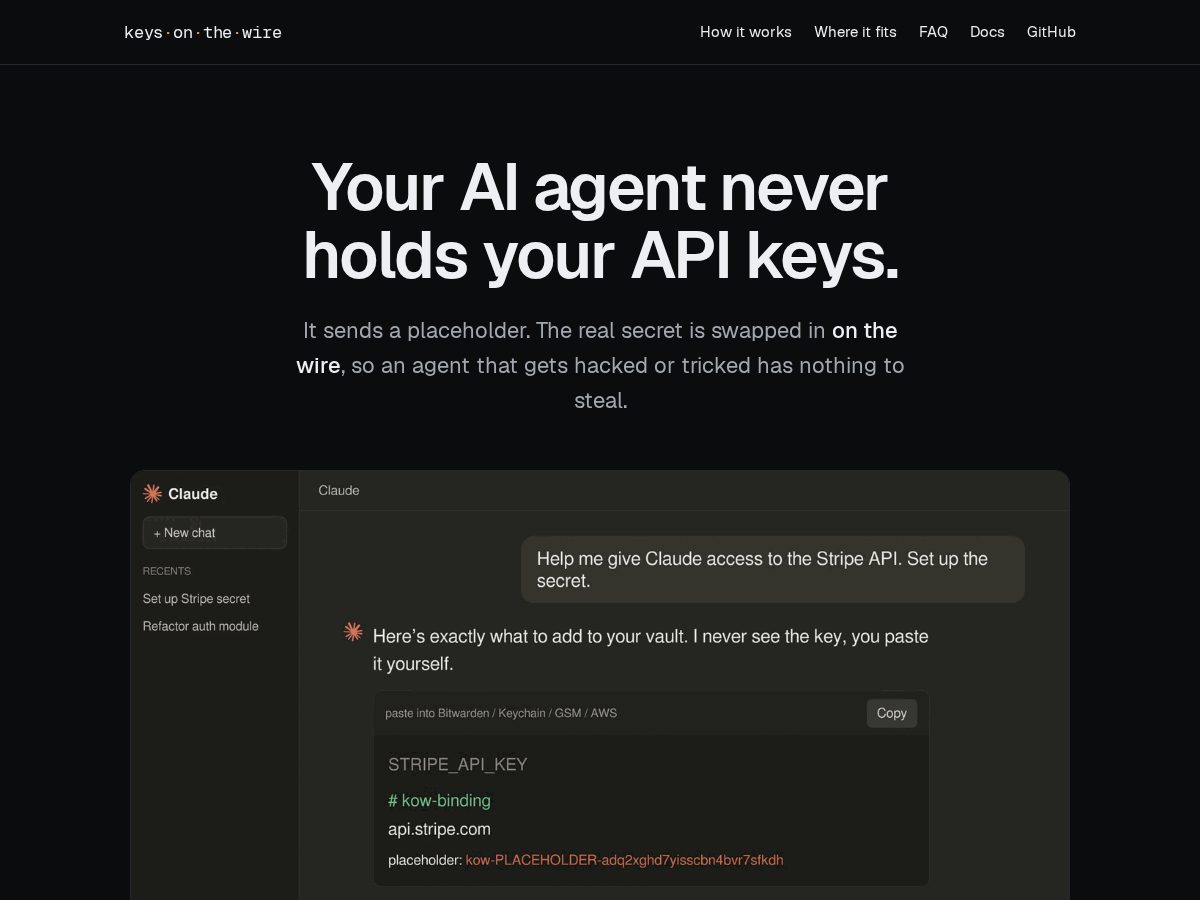Screen dimensions: 1200x900
Task: Select the STRIPE_API_KEY line
Action: (458, 764)
